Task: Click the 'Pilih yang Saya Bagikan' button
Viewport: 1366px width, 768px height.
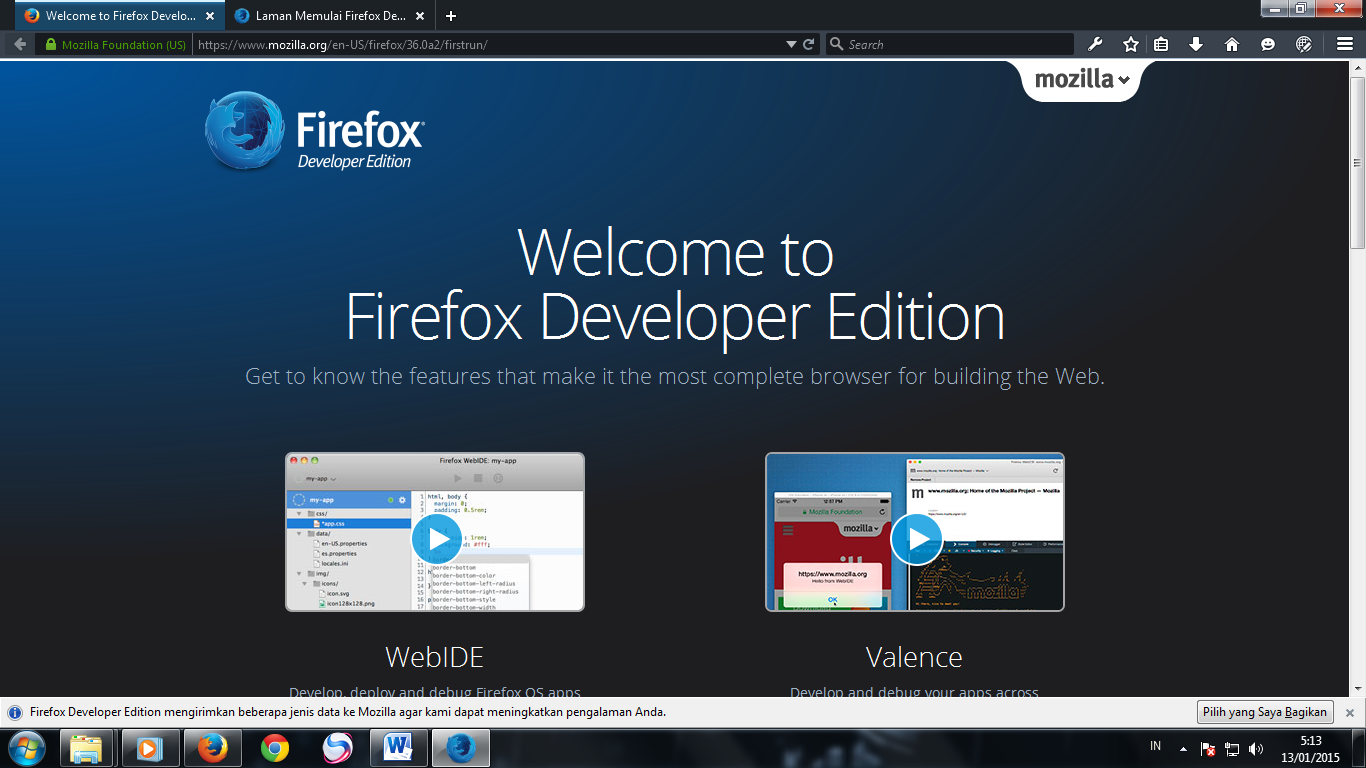Action: (1265, 712)
